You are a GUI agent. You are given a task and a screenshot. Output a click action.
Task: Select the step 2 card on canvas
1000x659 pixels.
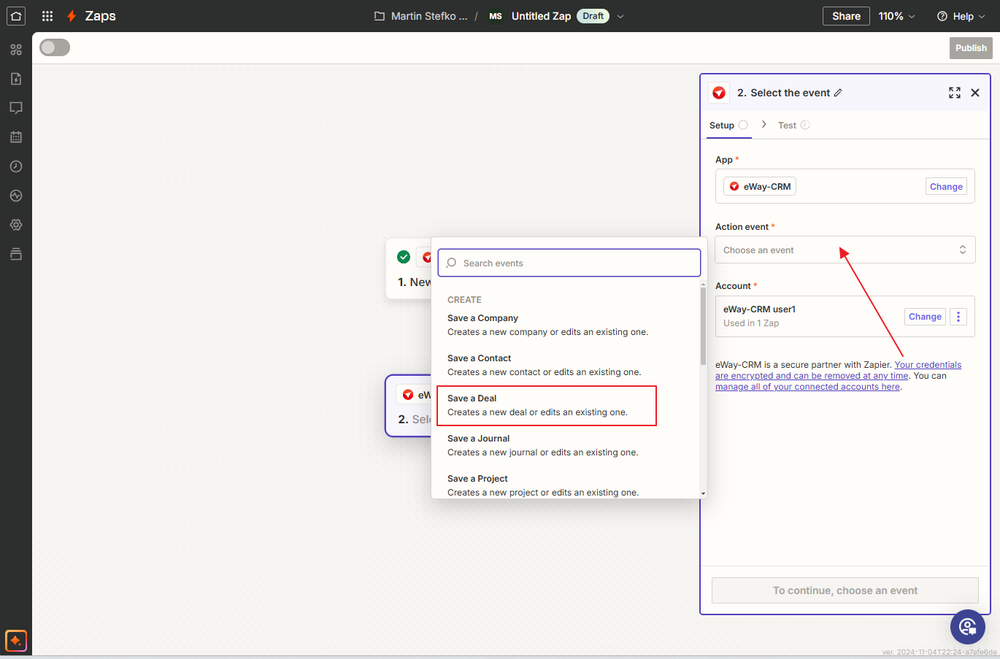408,406
